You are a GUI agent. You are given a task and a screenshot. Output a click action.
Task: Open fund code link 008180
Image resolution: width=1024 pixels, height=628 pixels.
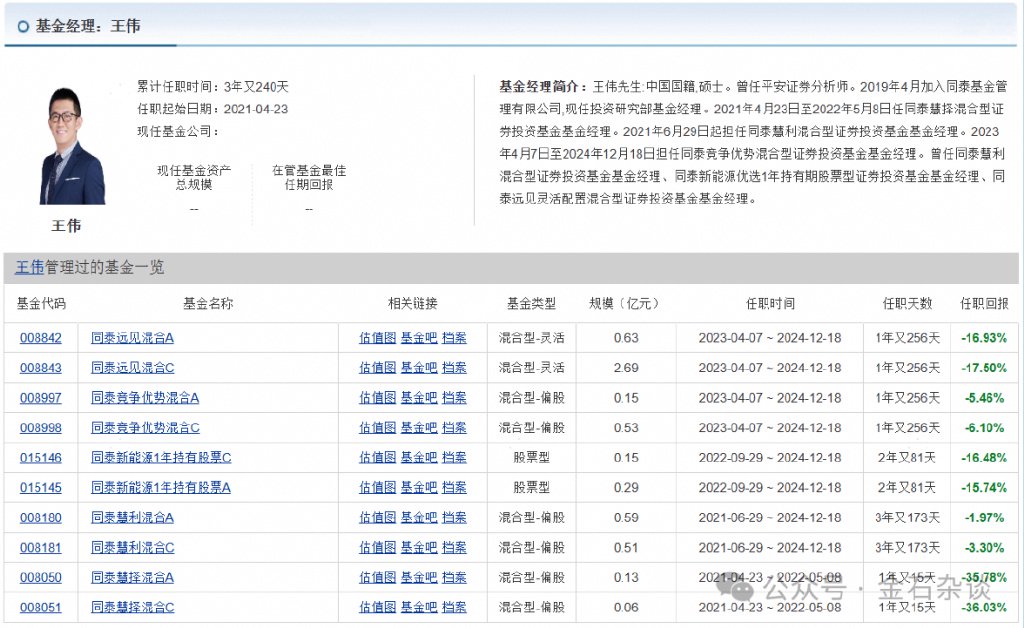click(x=40, y=518)
